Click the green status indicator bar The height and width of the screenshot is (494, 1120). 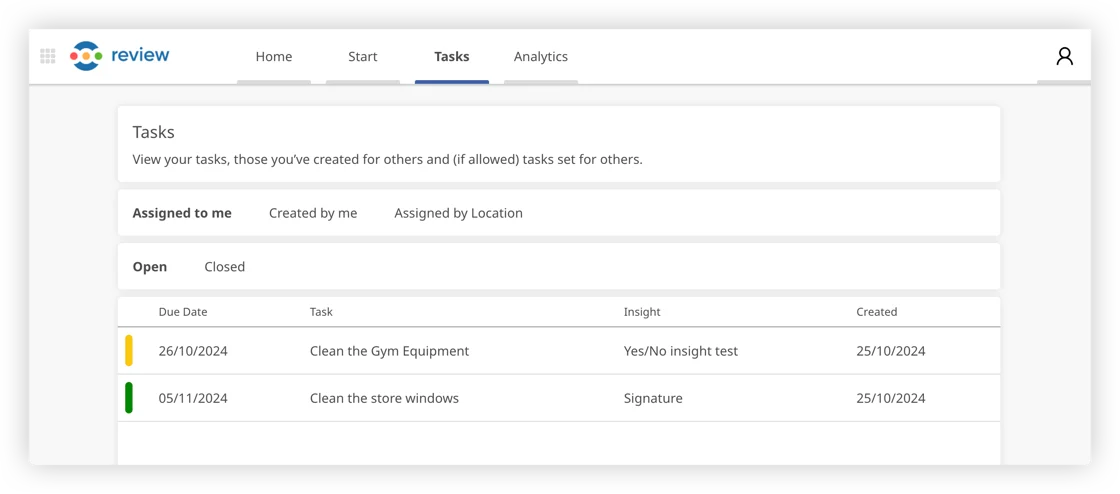(x=129, y=398)
